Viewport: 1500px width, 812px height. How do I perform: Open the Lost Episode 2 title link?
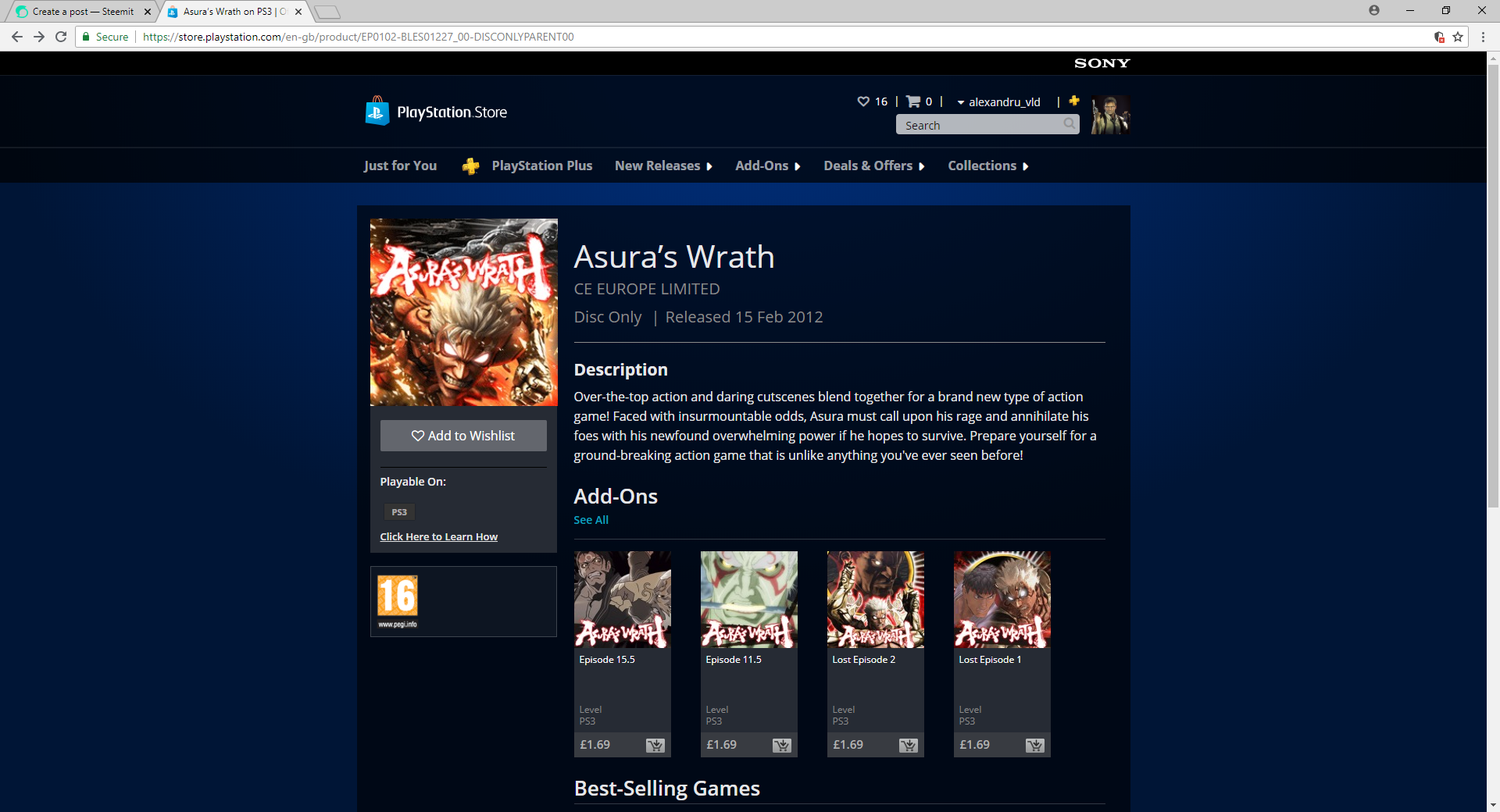point(863,660)
